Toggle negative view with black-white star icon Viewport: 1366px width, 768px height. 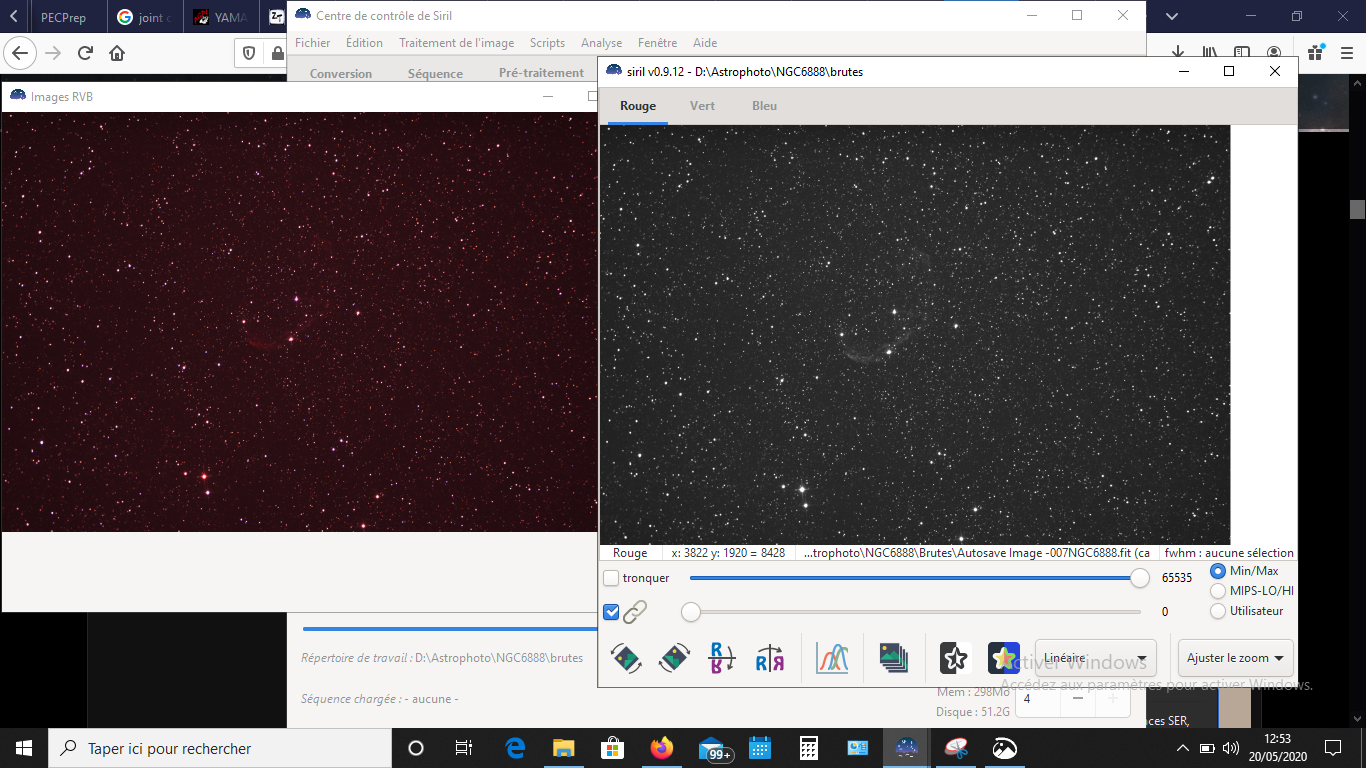955,658
